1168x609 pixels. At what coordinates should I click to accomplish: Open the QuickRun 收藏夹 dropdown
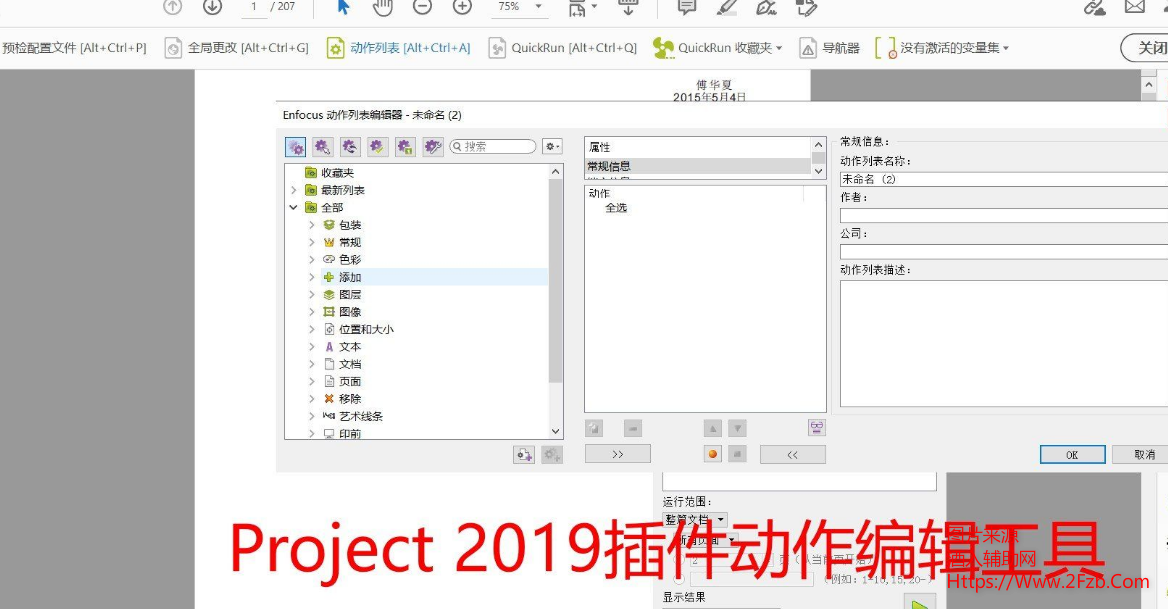(717, 48)
